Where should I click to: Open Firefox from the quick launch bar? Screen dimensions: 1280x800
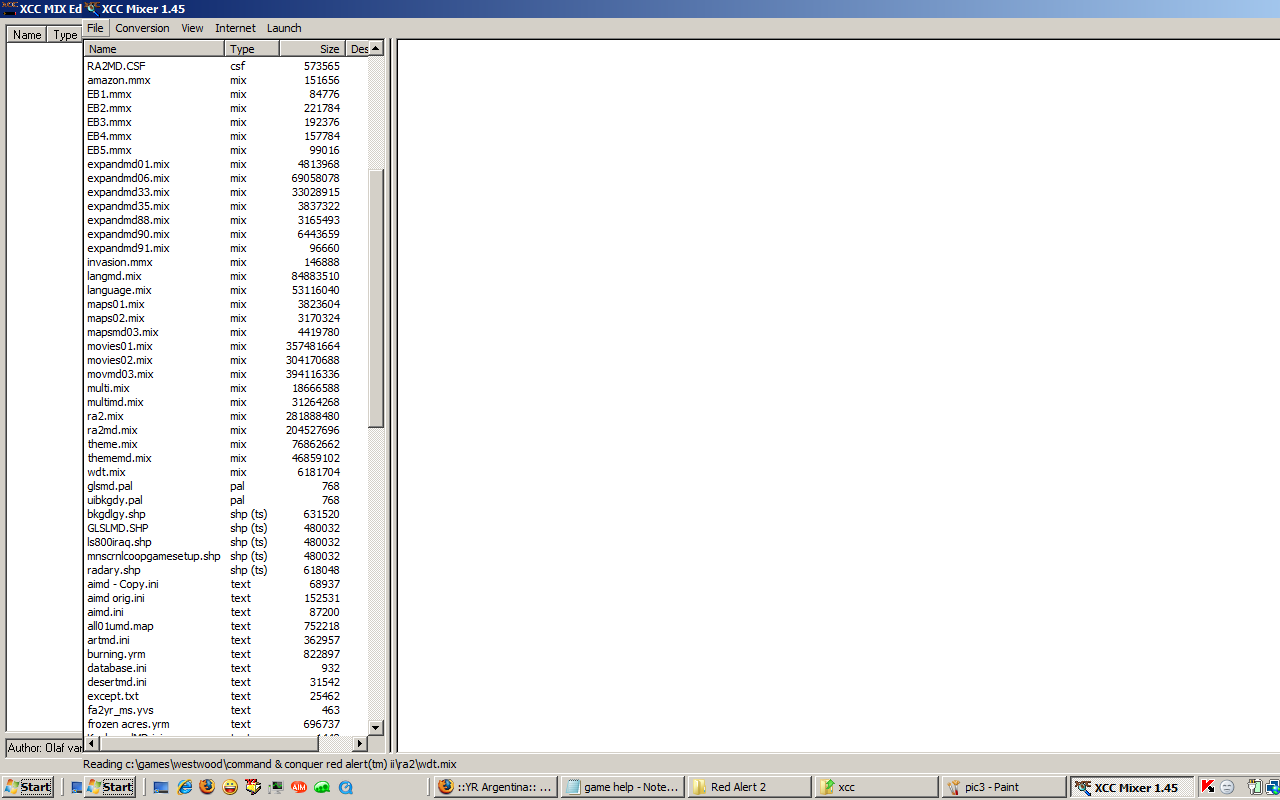pyautogui.click(x=206, y=787)
